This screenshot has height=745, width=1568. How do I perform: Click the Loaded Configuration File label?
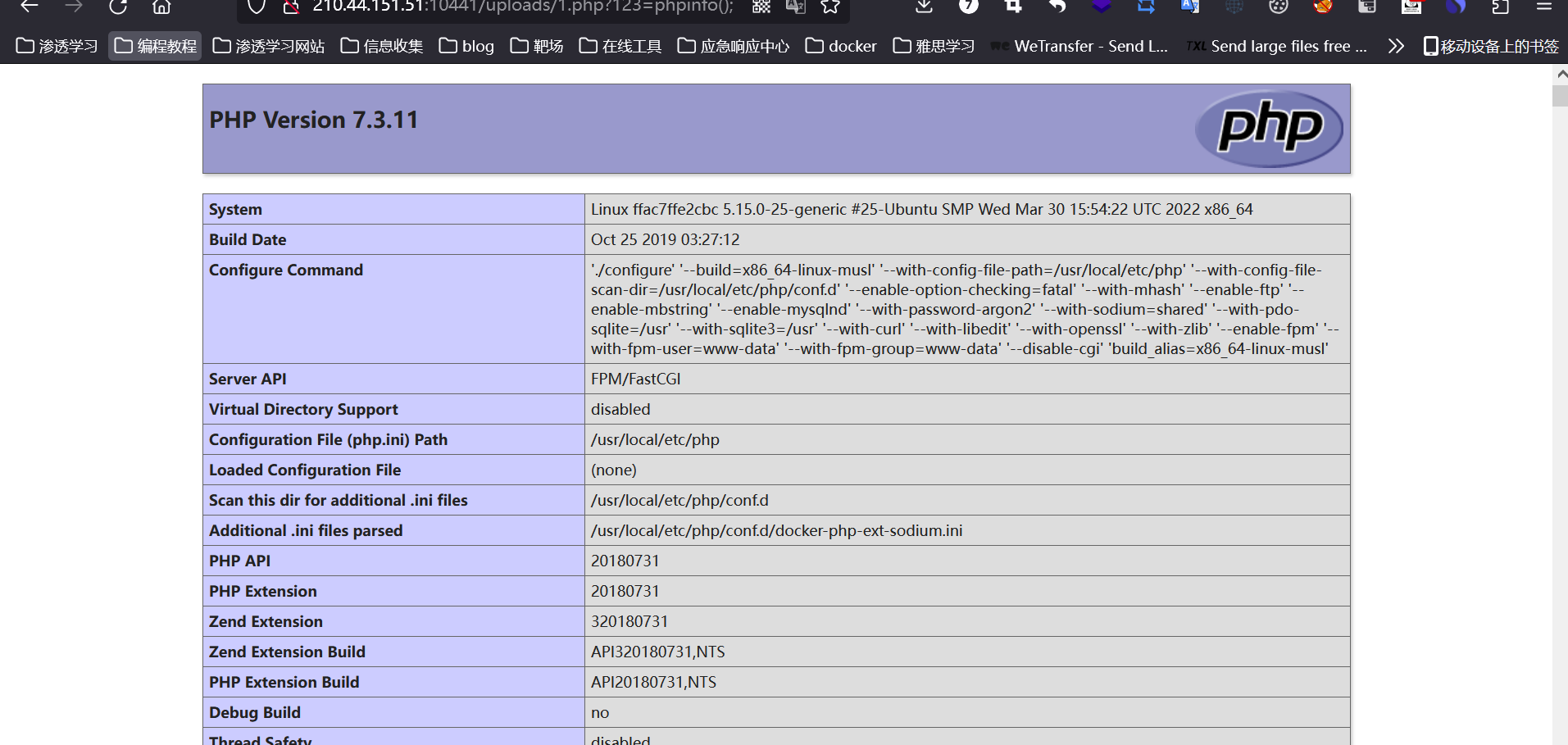pyautogui.click(x=305, y=470)
